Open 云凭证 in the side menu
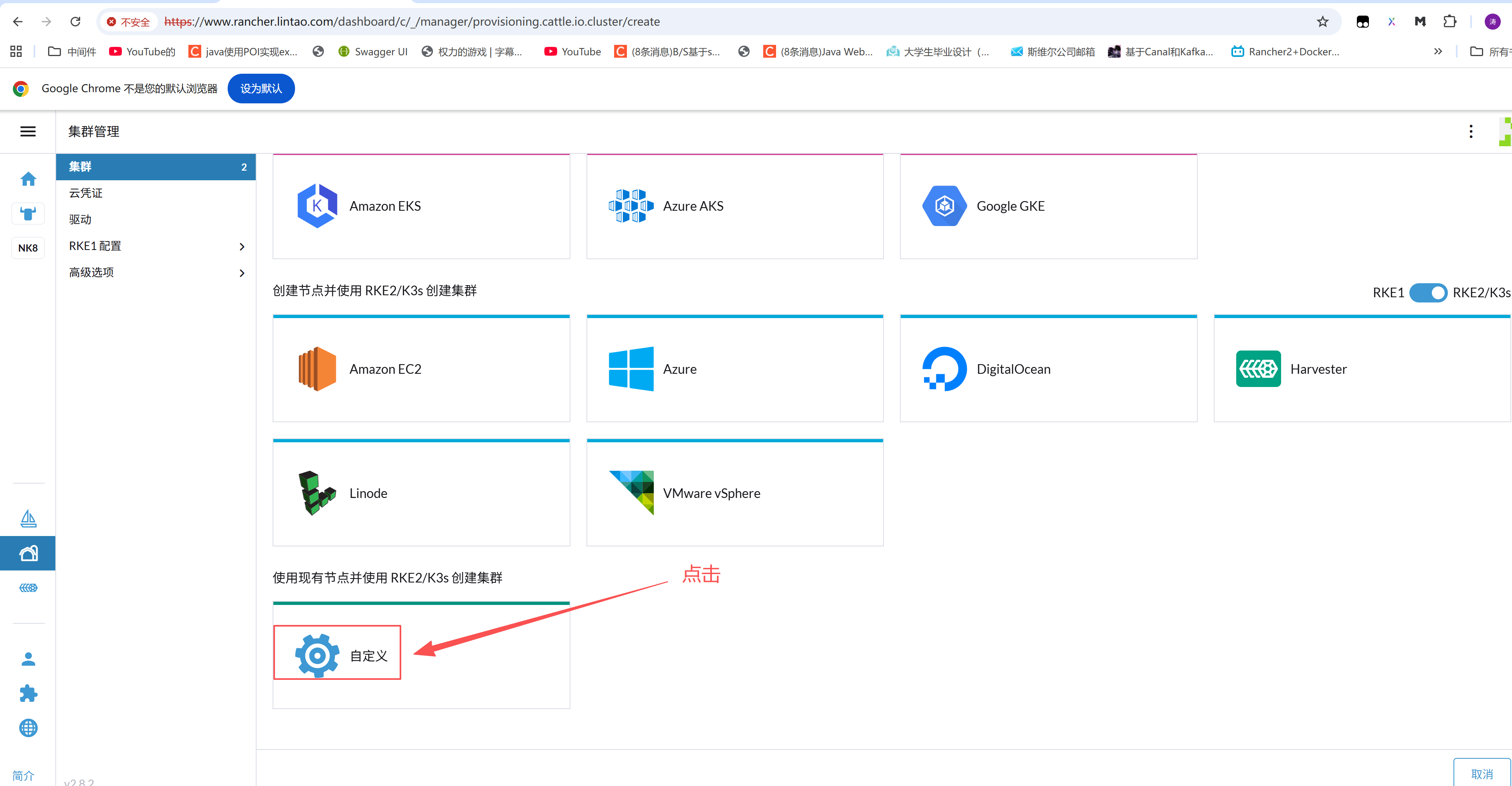 (156, 193)
